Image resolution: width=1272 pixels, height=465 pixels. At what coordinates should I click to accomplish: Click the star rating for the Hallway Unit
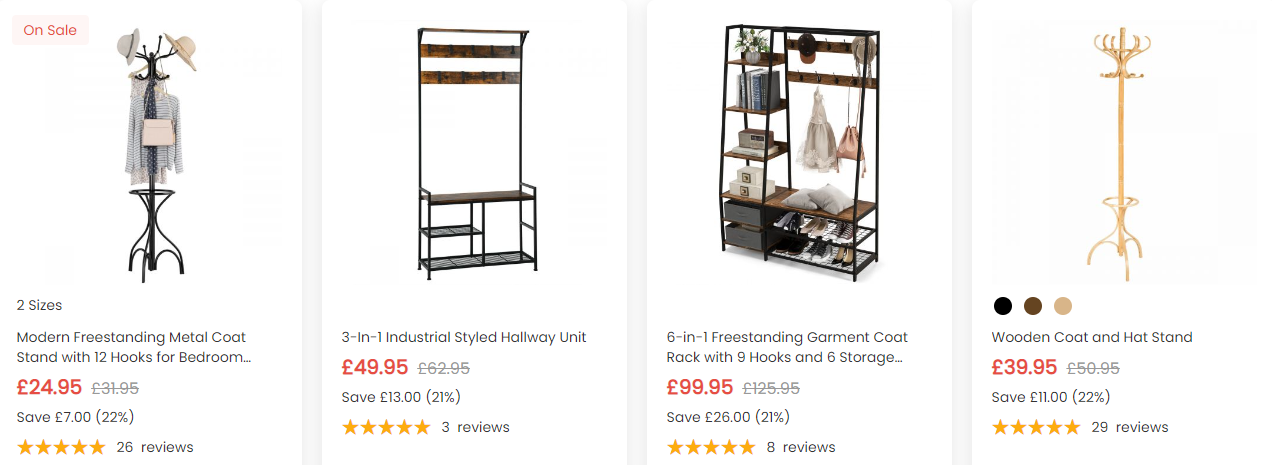pos(386,427)
